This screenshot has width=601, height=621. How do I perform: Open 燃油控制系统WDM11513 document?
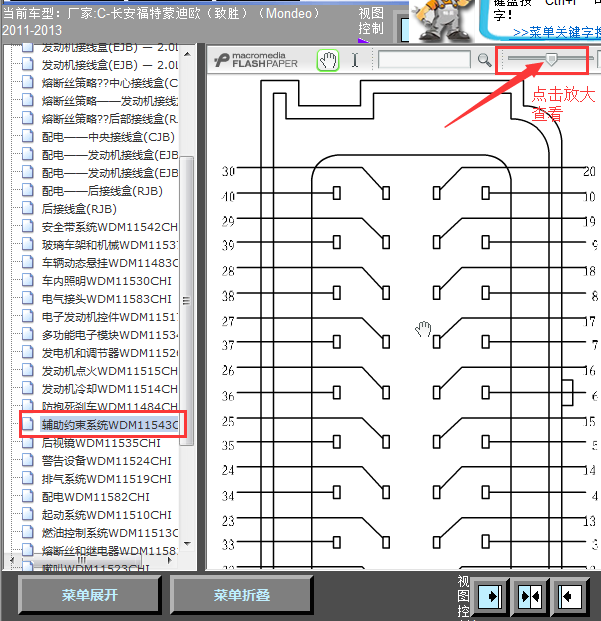[x=110, y=533]
